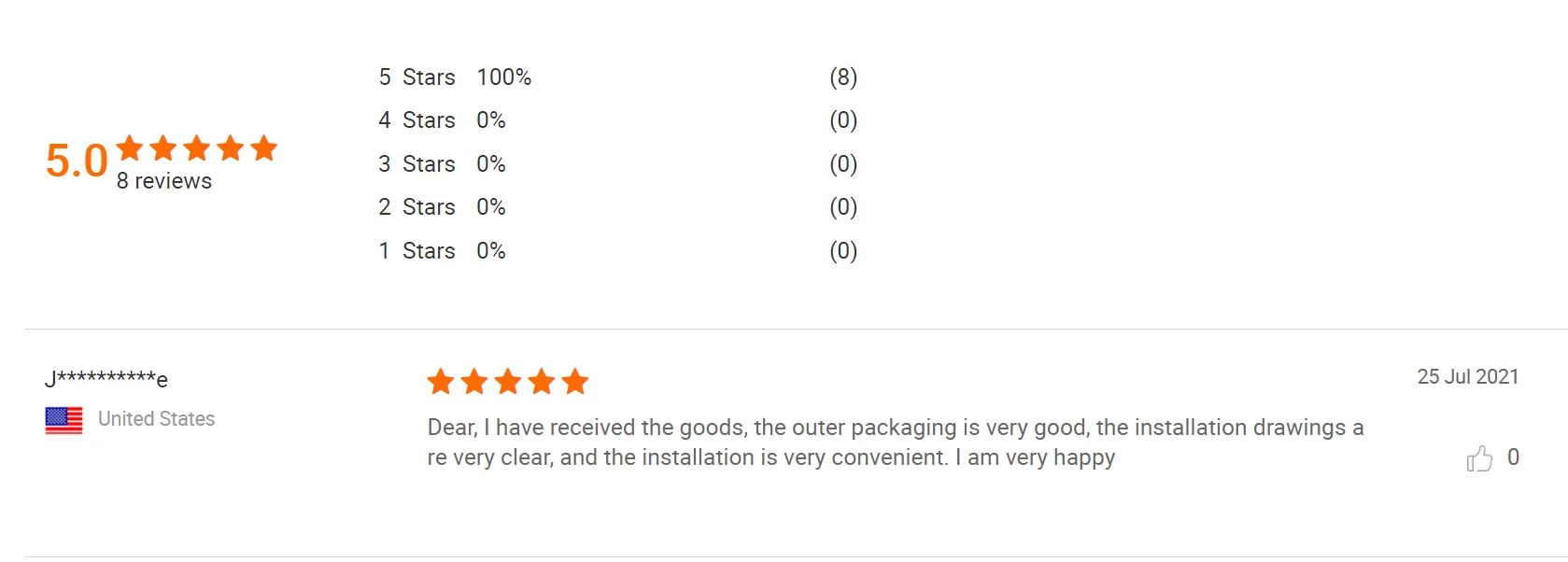Click the 100% percentage label

pos(503,77)
